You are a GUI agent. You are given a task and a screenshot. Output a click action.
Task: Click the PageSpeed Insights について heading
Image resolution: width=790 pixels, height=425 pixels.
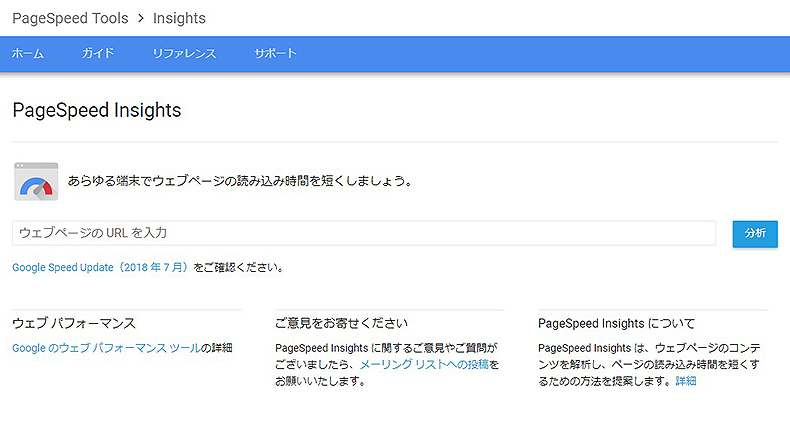616,323
